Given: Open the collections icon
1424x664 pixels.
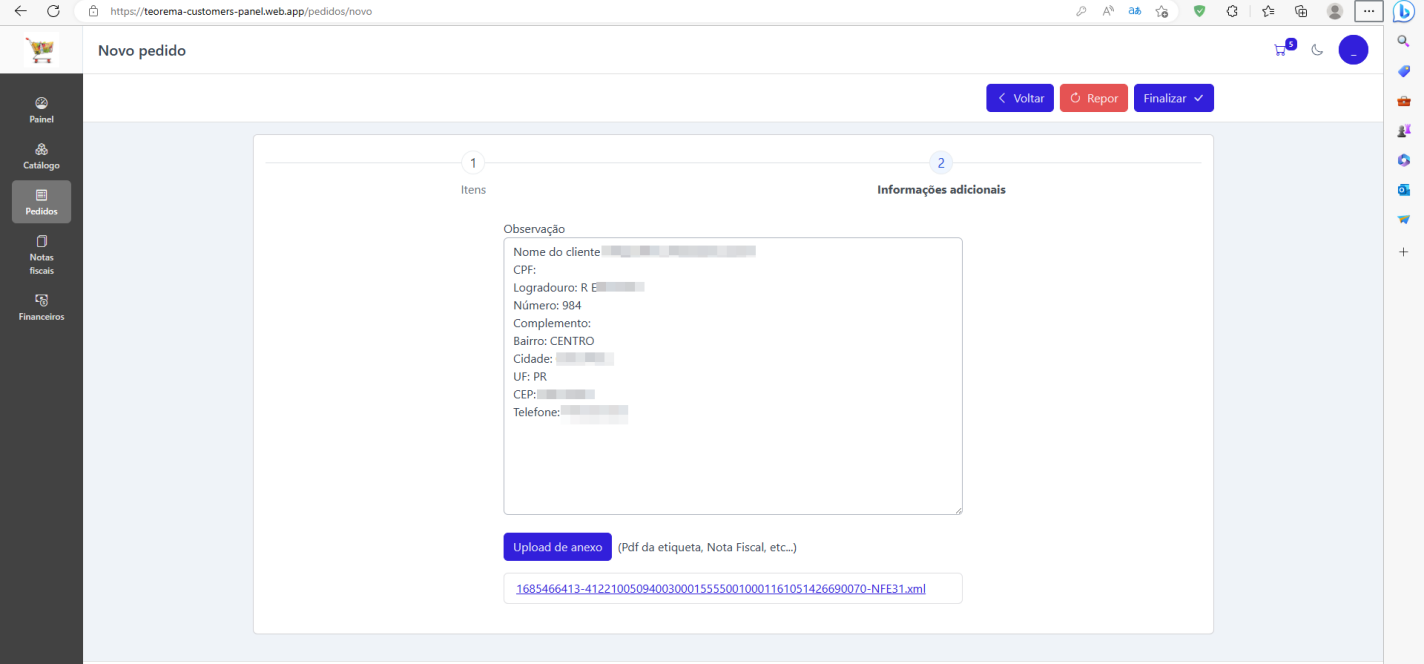Looking at the screenshot, I should click(x=1301, y=11).
